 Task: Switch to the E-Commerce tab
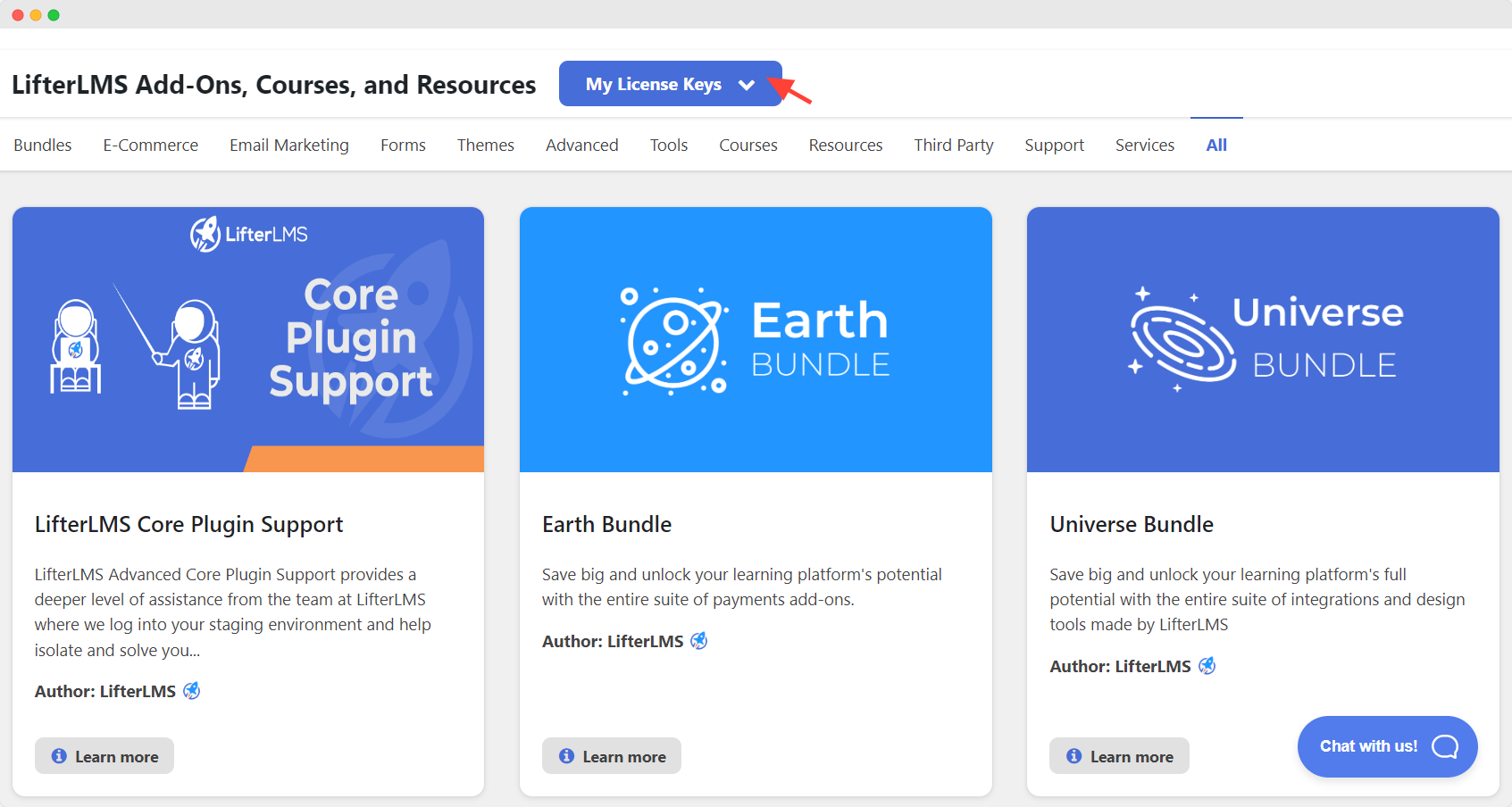(x=151, y=145)
